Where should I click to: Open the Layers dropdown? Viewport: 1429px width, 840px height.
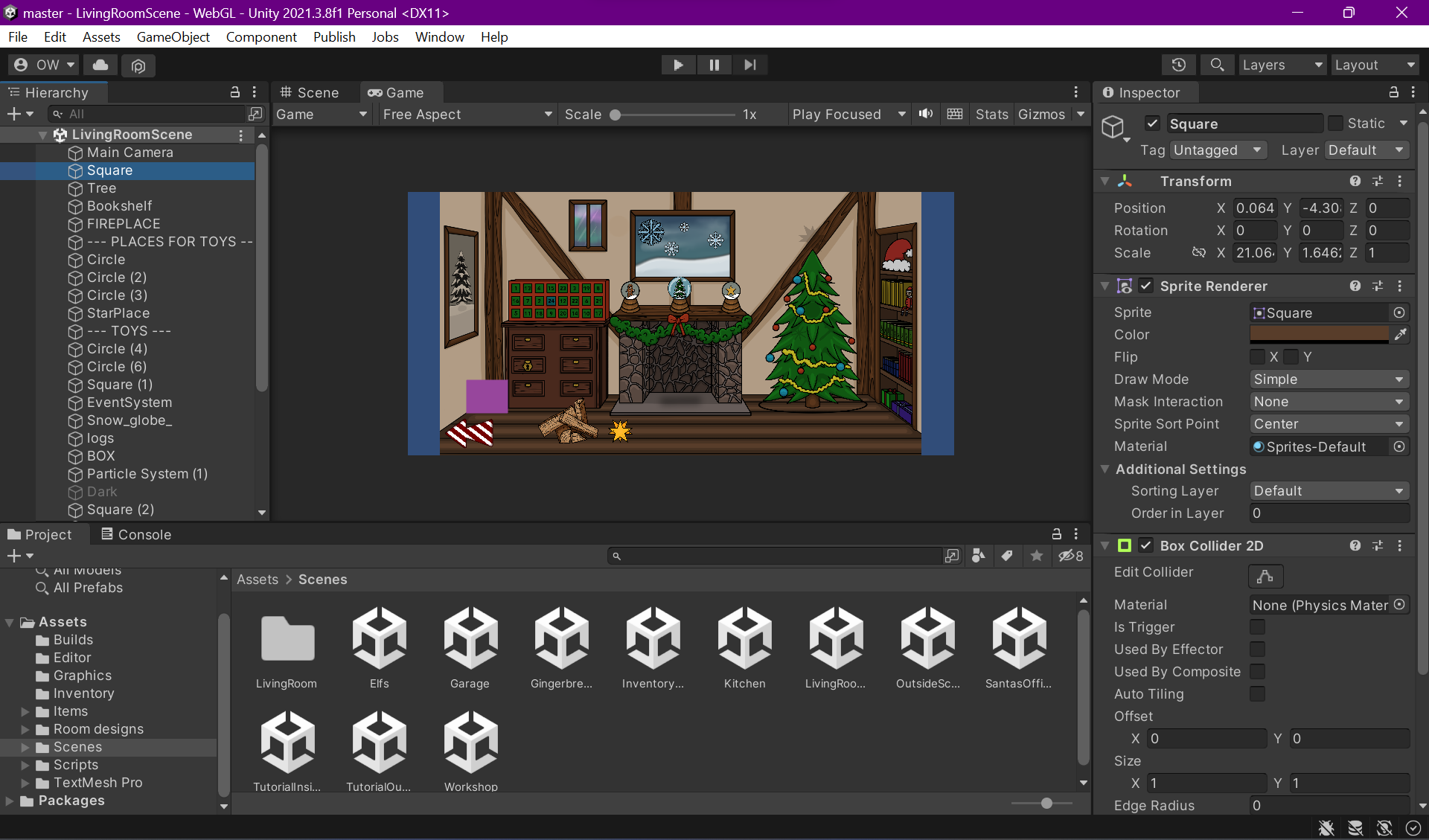click(x=1282, y=65)
